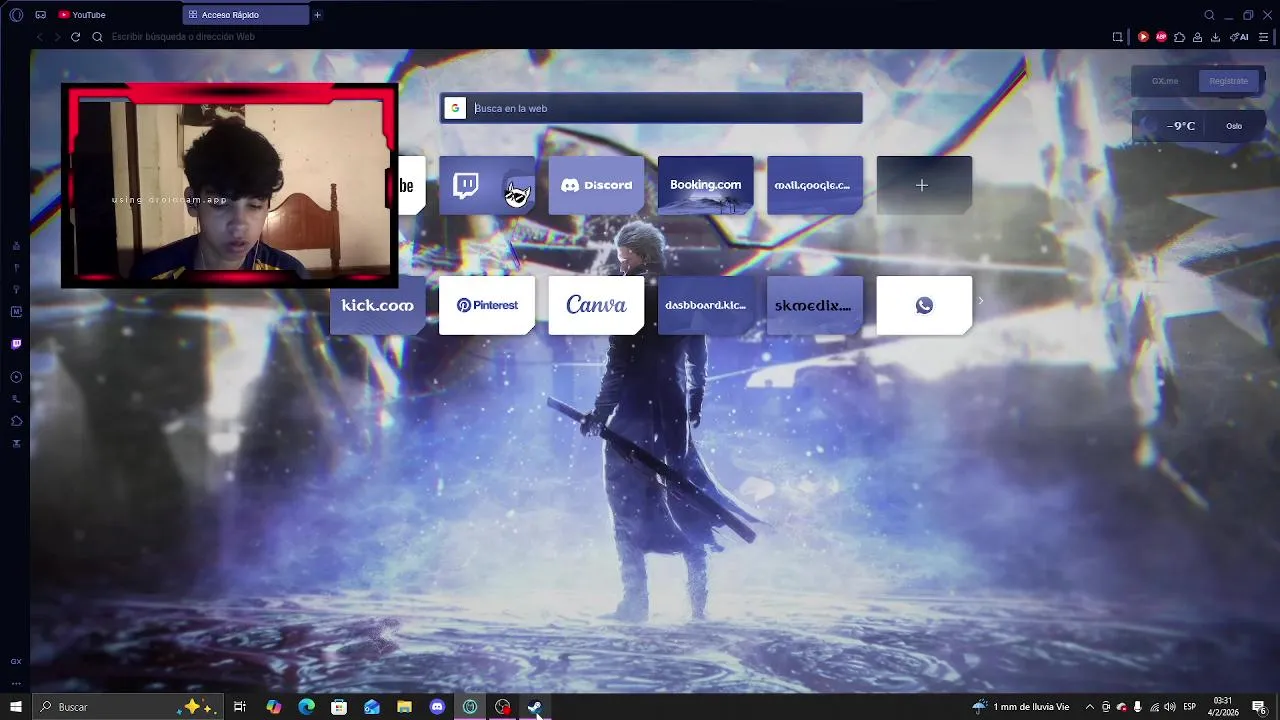
Task: Click the taskbar Buscar search box
Action: pyautogui.click(x=128, y=707)
